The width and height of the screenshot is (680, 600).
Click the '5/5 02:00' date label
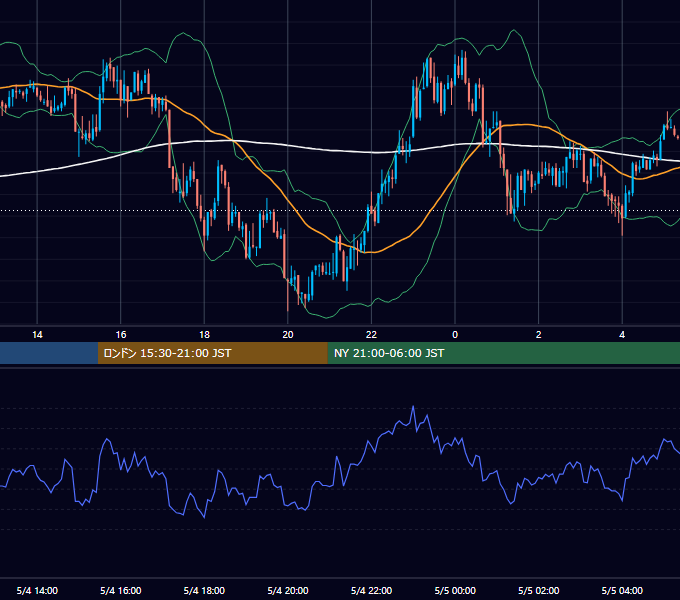pos(539,590)
